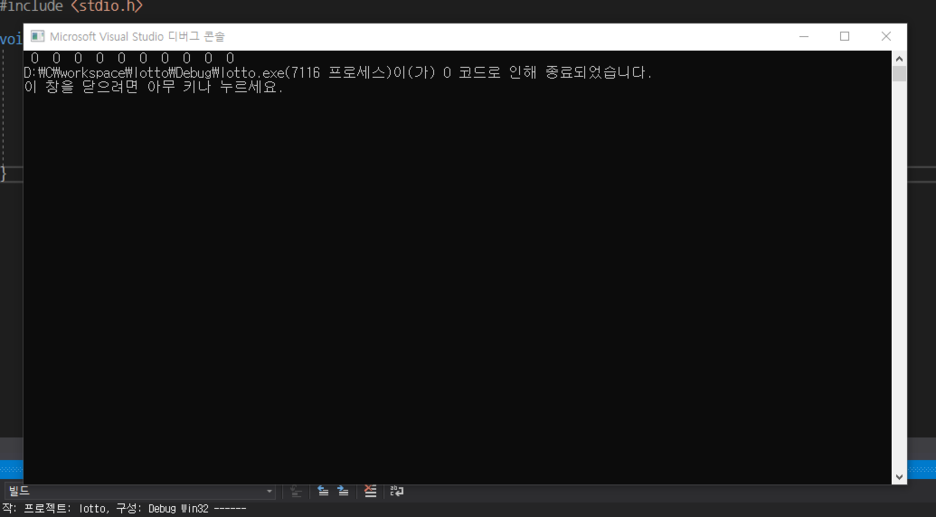
Task: Click the '이 창을 닫으려면 아무 키나 누르세요' line
Action: [153, 87]
